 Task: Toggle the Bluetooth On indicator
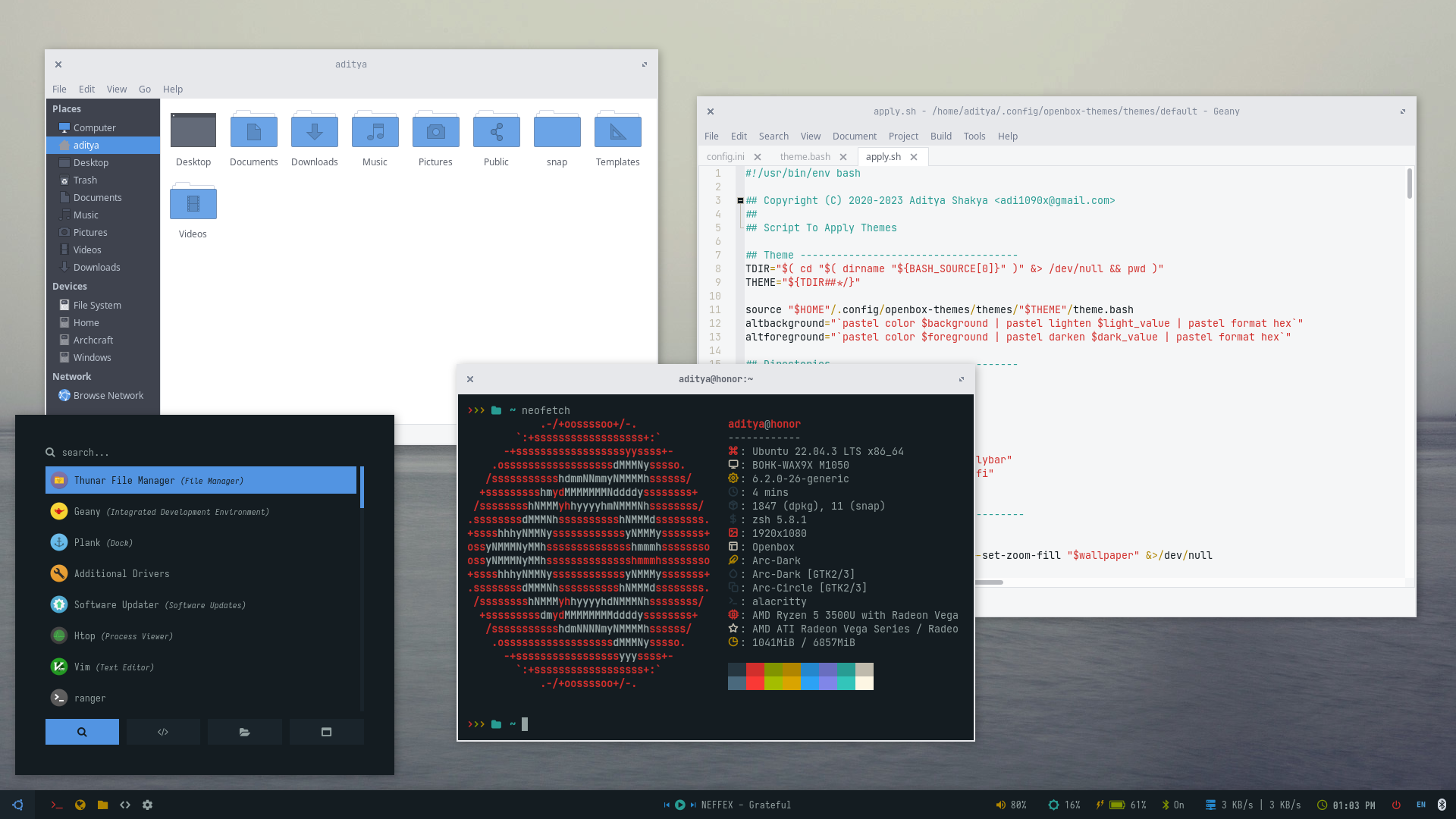point(1172,805)
